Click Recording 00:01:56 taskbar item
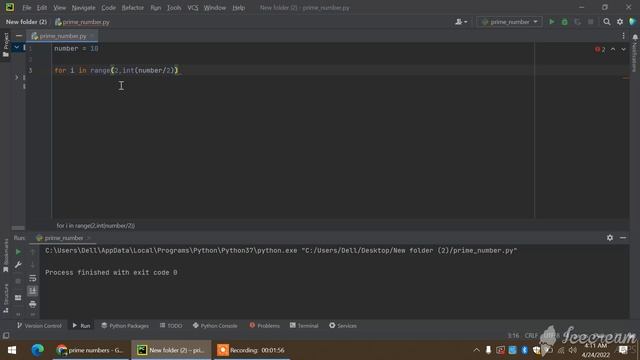 pyautogui.click(x=252, y=350)
